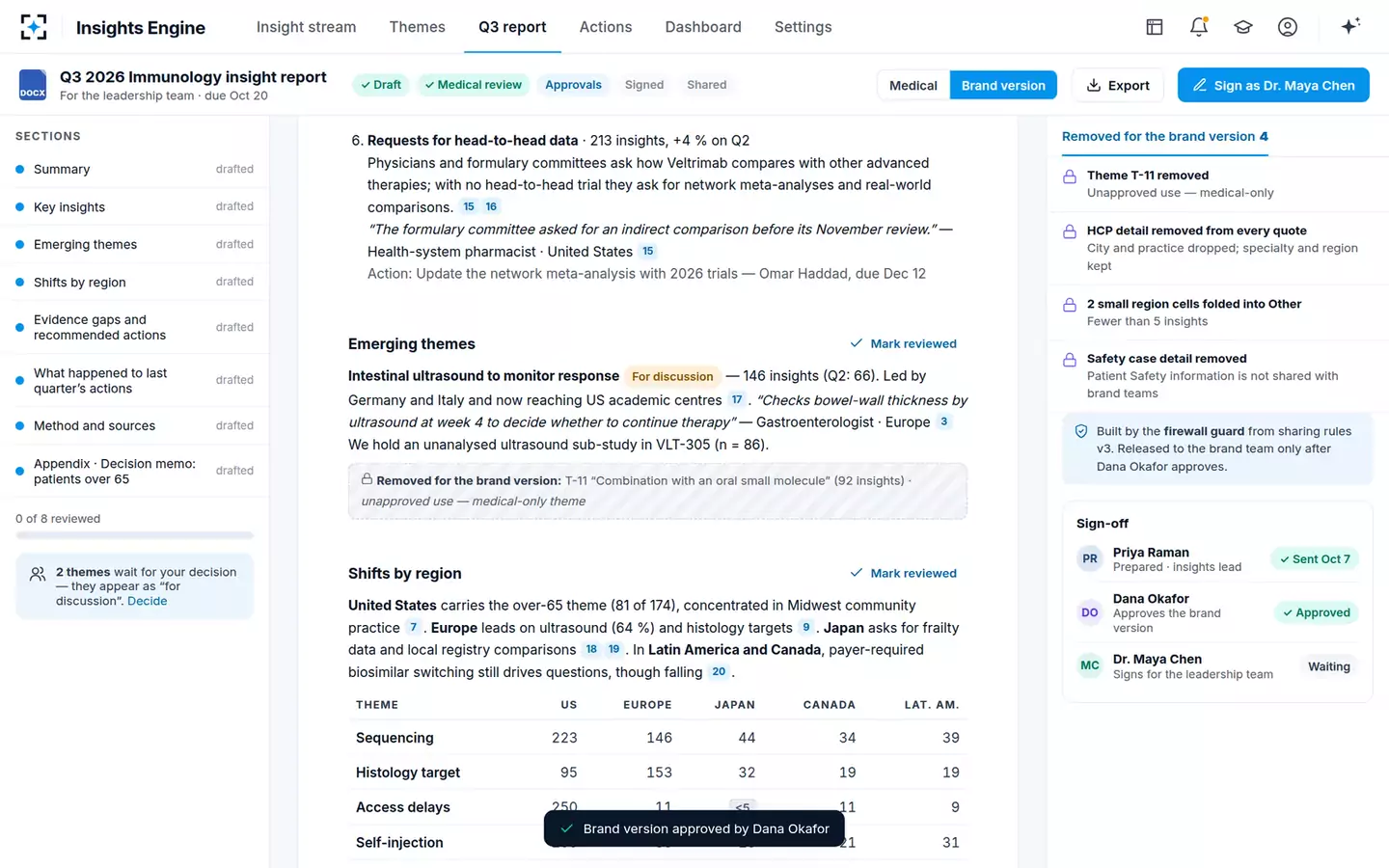Screen dimensions: 1389x868
Task: Jump to Emerging themes section in sidebar
Action: click(135, 244)
